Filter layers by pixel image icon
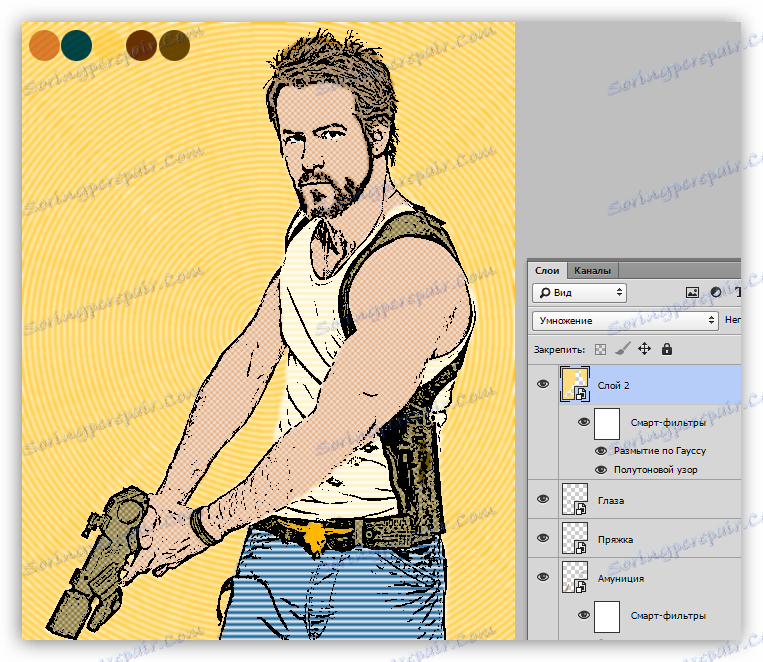This screenshot has height=662, width=763. [692, 293]
